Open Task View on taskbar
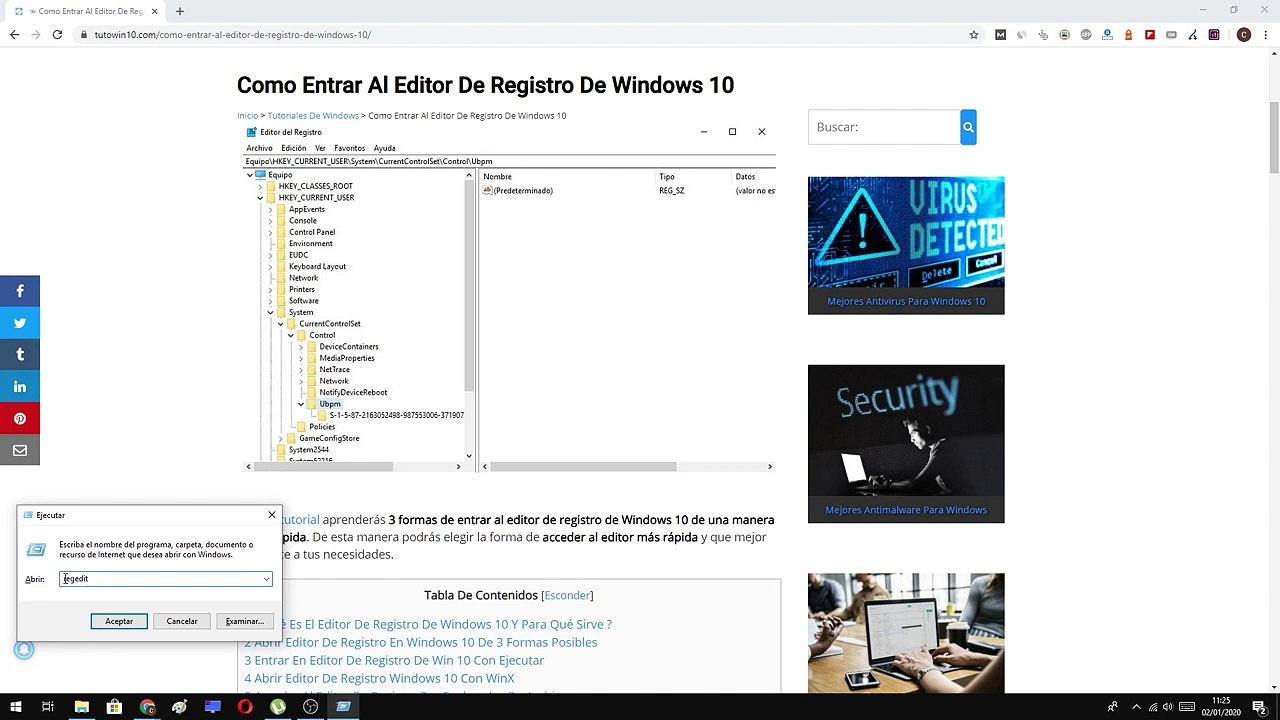 click(48, 707)
